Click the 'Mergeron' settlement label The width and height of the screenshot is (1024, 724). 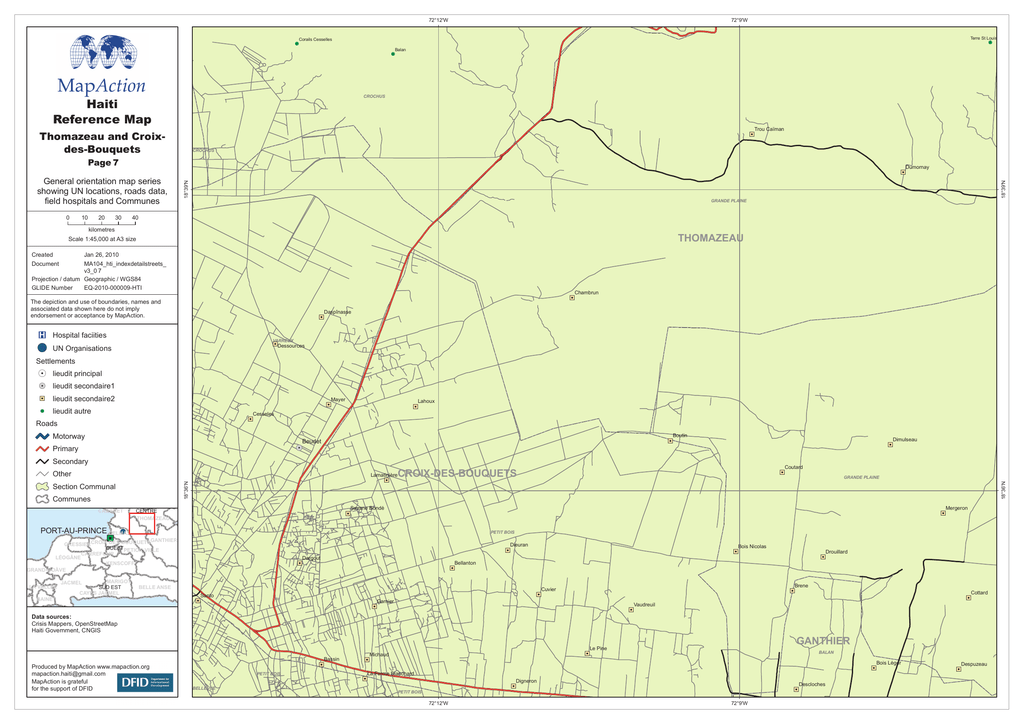tap(957, 508)
